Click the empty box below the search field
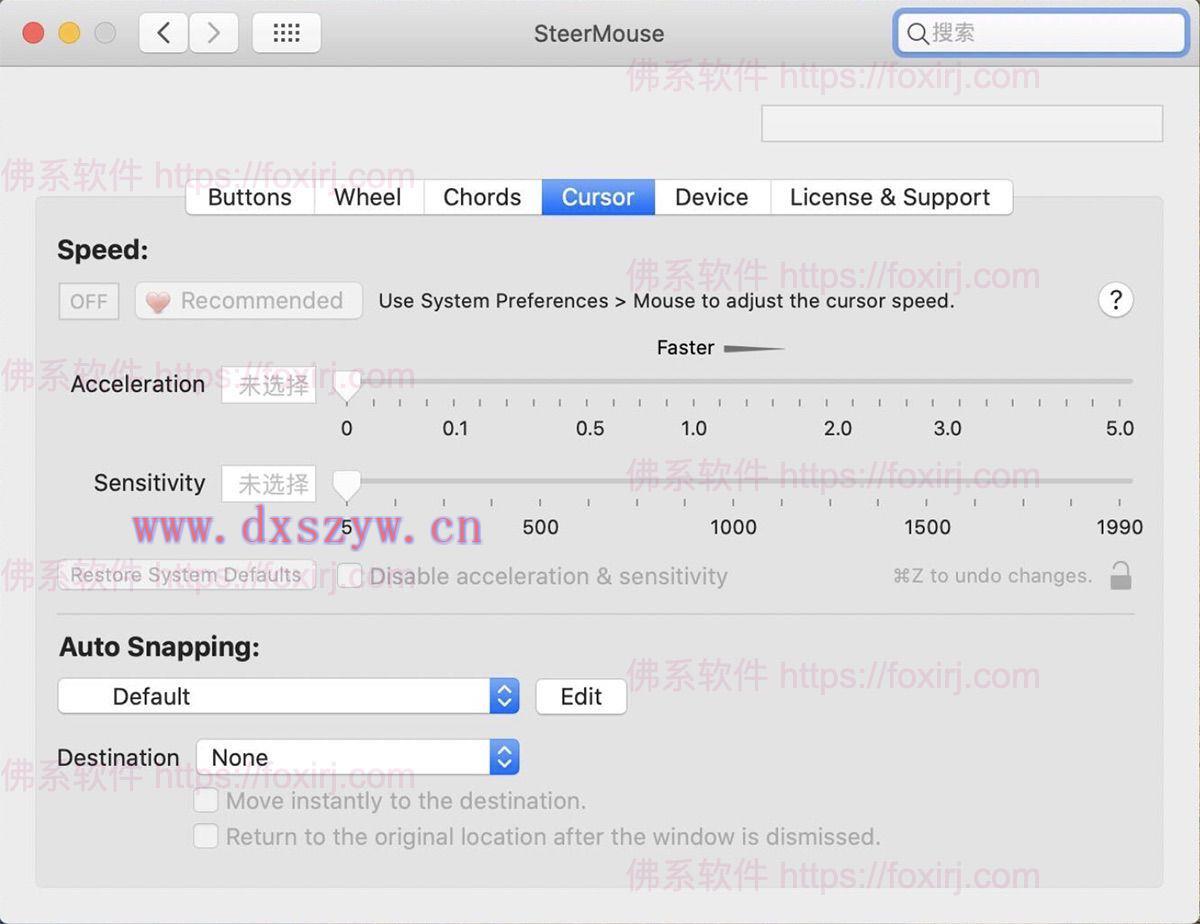This screenshot has width=1200, height=924. (x=962, y=124)
